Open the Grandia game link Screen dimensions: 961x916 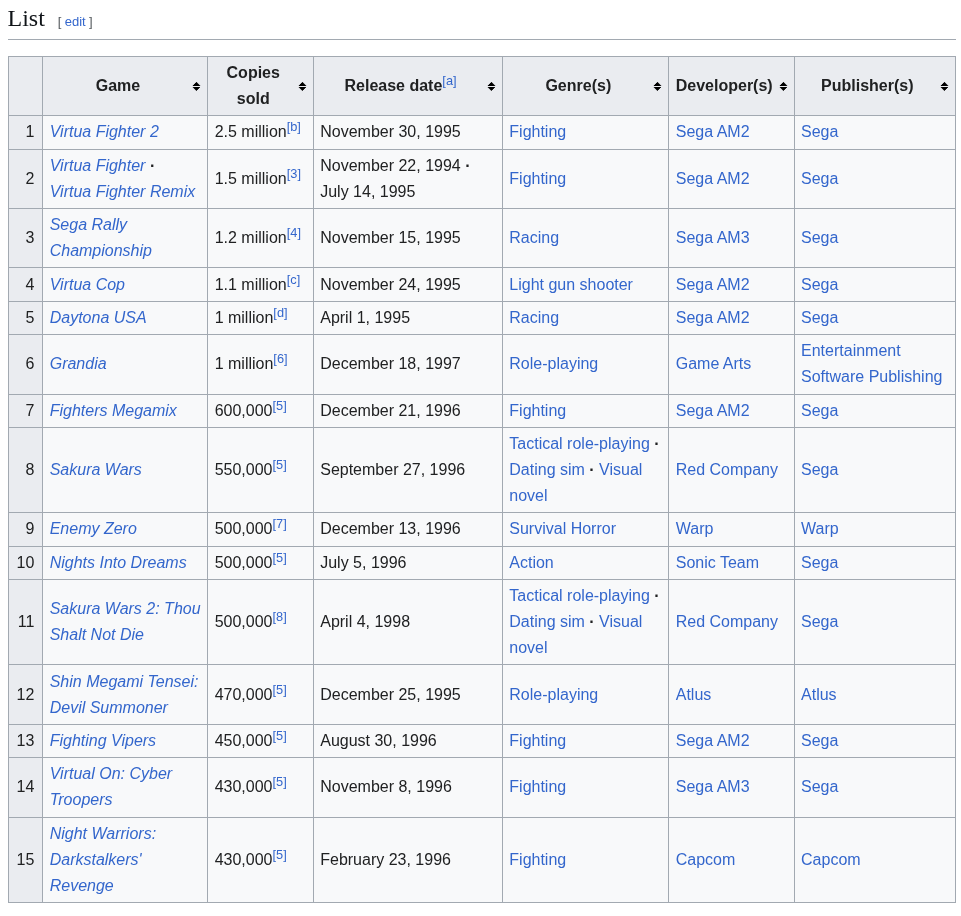click(x=78, y=364)
